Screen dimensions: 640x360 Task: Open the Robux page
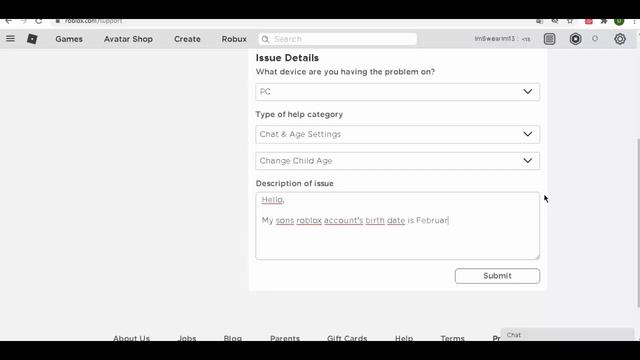pyautogui.click(x=234, y=39)
